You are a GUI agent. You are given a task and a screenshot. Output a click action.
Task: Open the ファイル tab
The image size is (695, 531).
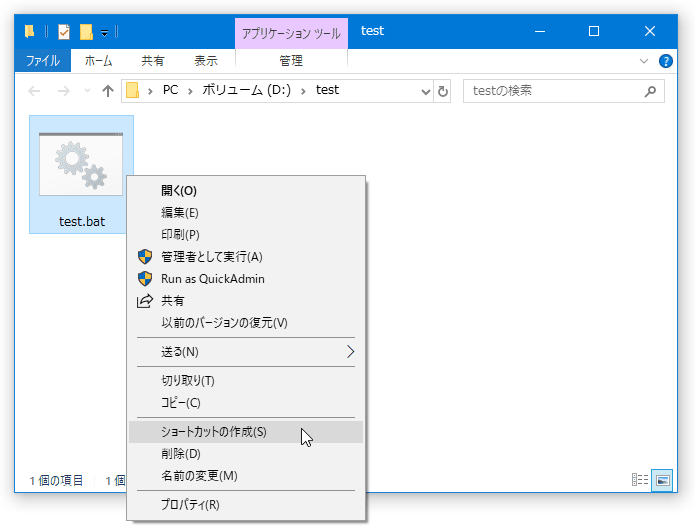(x=43, y=61)
